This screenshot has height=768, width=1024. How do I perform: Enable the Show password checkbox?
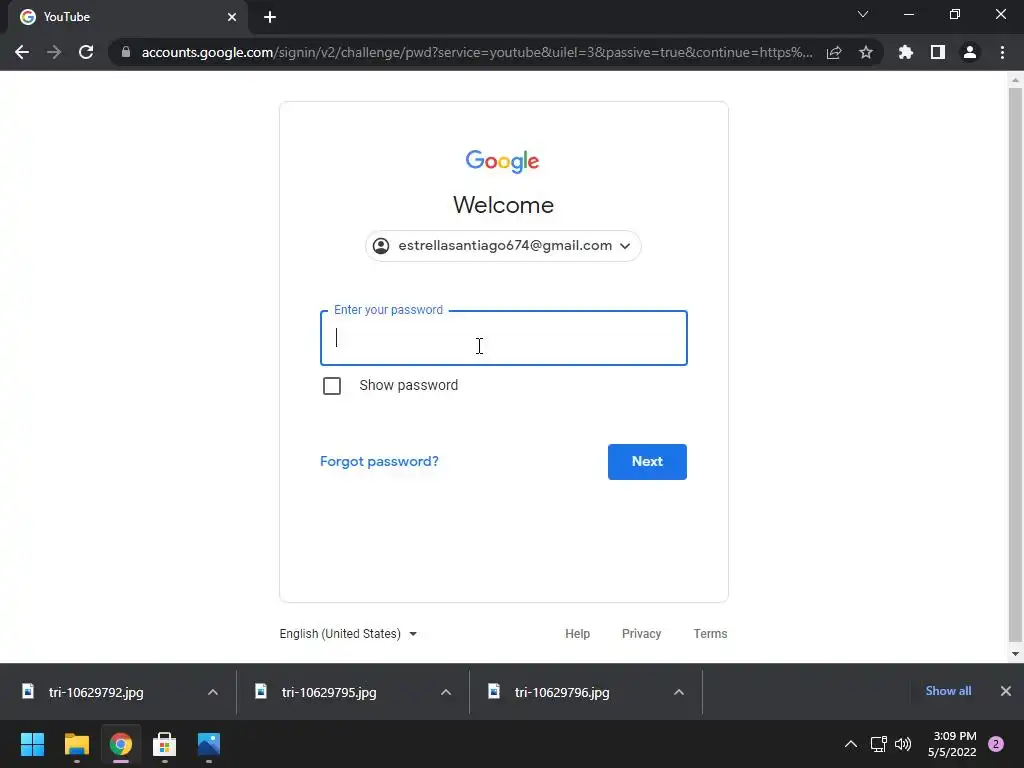pos(332,386)
